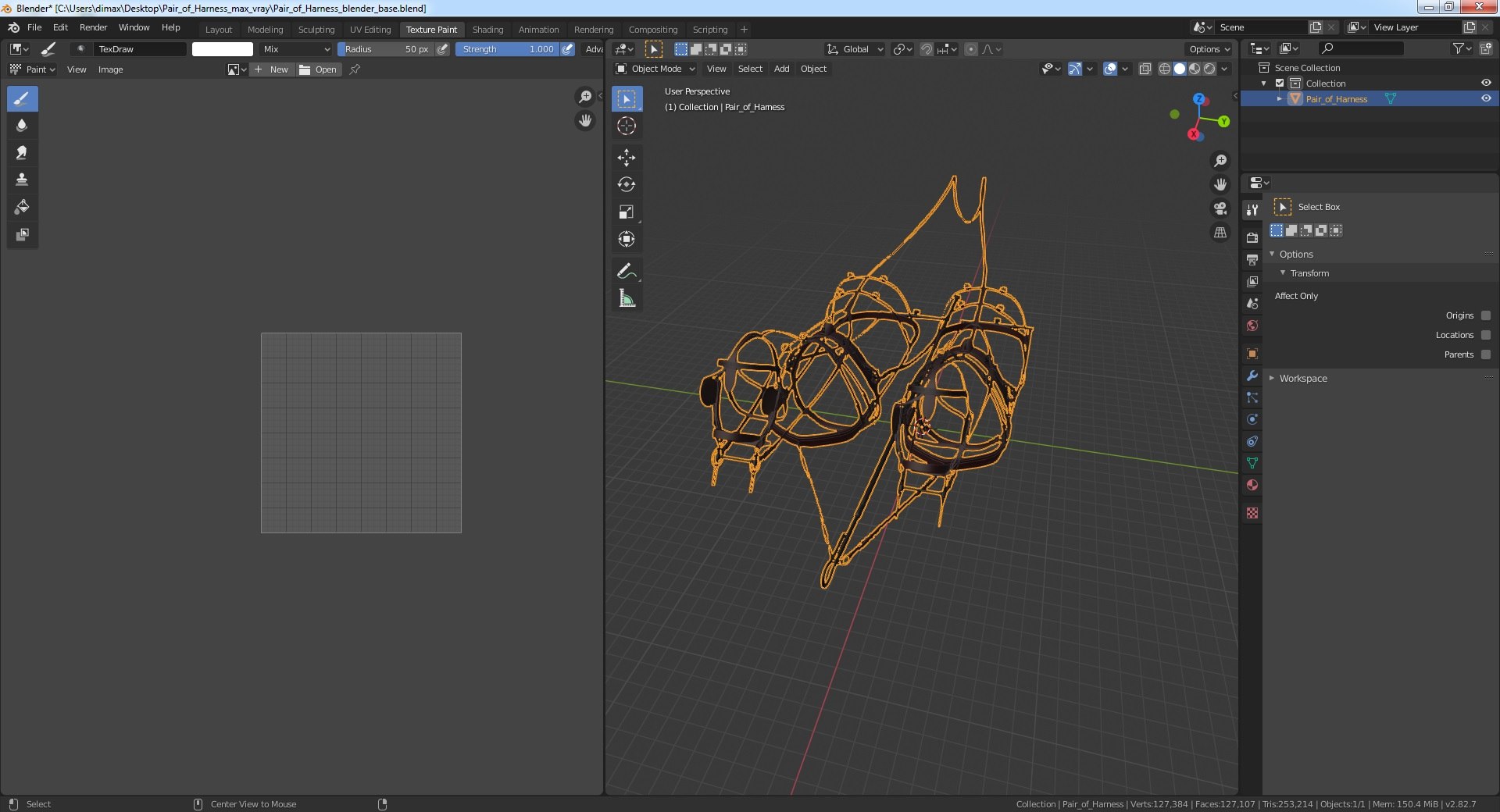Toggle visibility of Pair_of_Harness object
This screenshot has height=812, width=1500.
(1486, 98)
